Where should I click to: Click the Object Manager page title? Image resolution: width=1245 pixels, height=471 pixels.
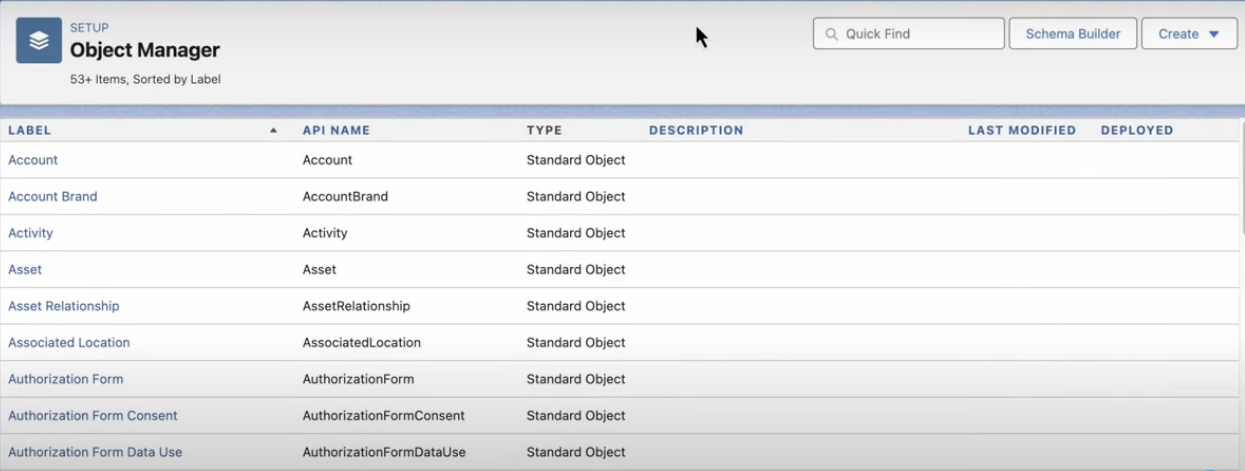(x=145, y=50)
